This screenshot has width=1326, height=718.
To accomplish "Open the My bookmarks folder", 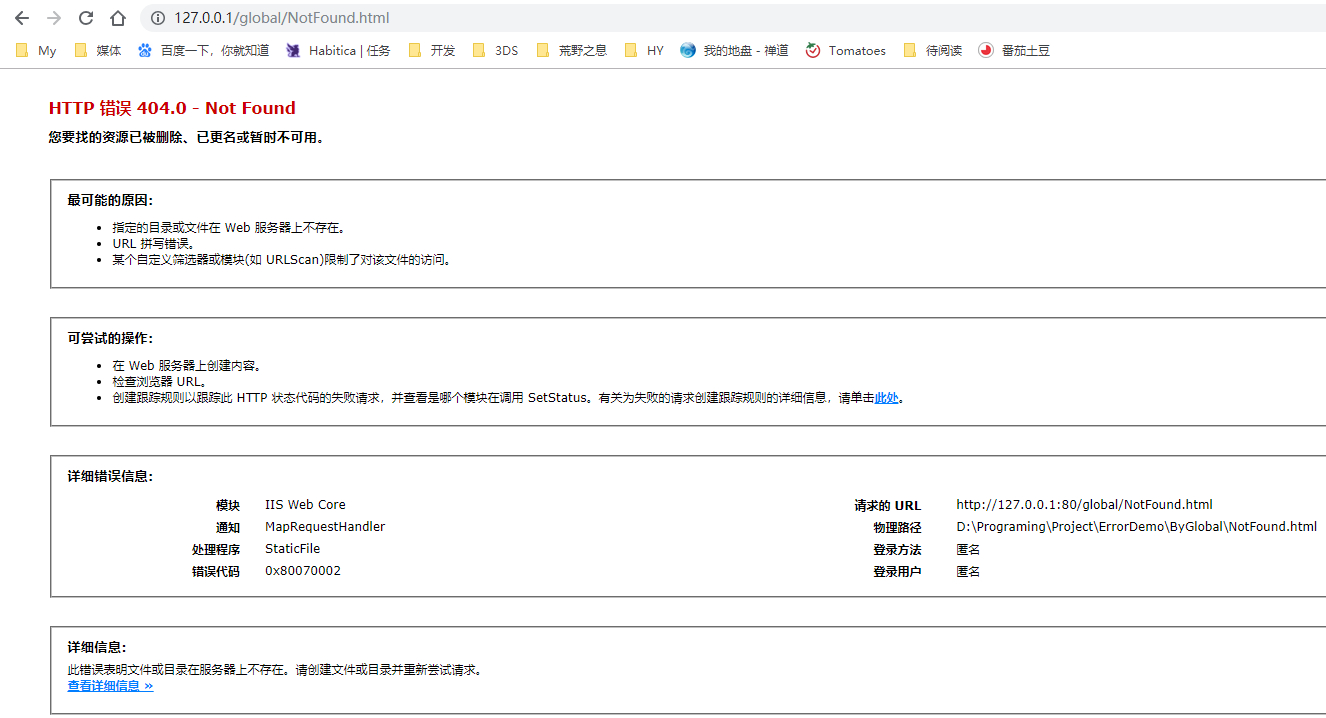I will click(36, 50).
